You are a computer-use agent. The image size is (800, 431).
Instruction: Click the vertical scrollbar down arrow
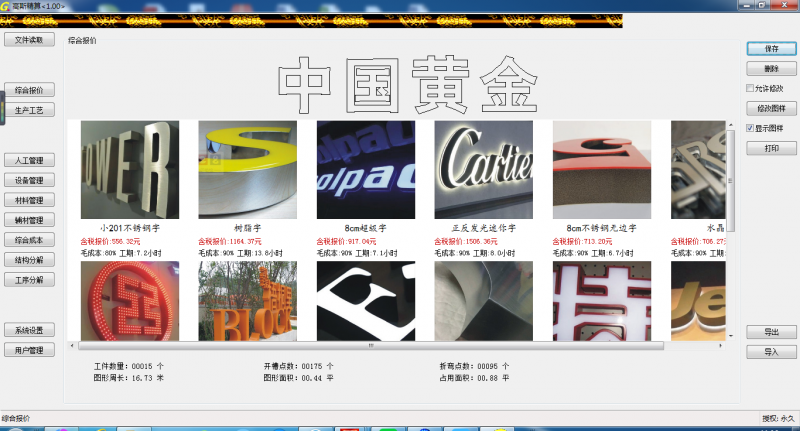point(731,336)
